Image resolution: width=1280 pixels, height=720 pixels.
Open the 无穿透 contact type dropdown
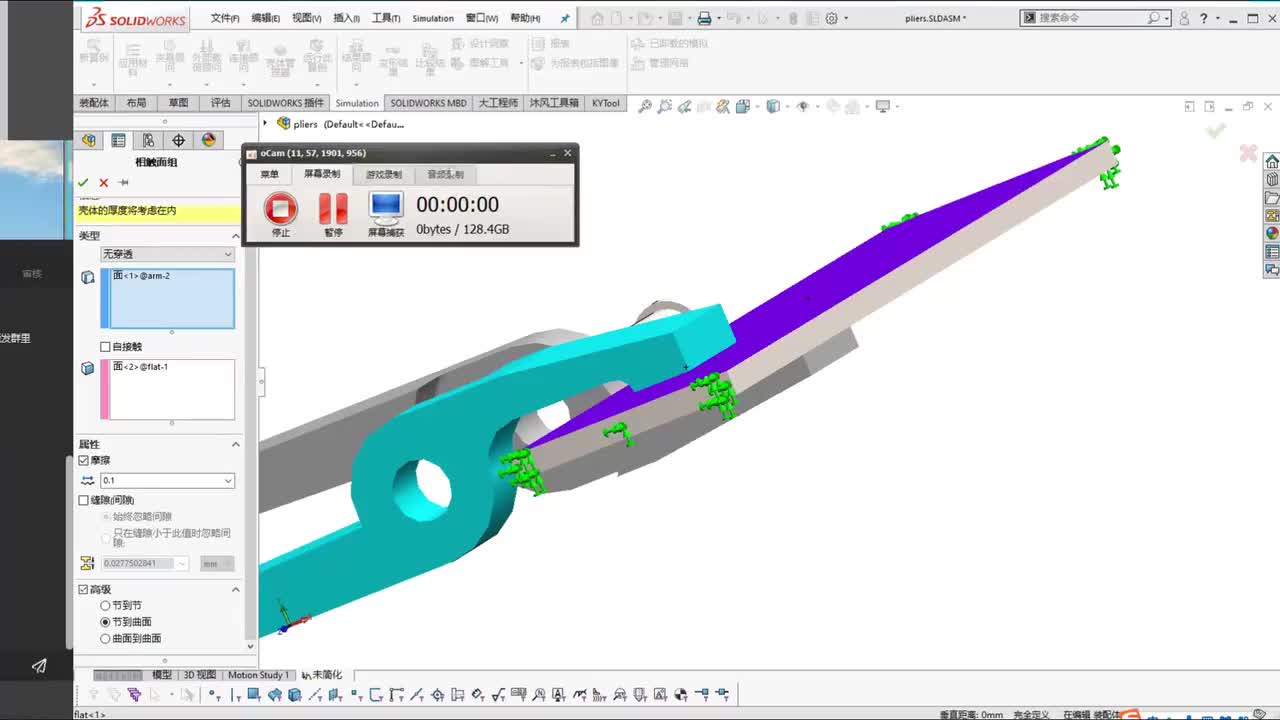[167, 254]
